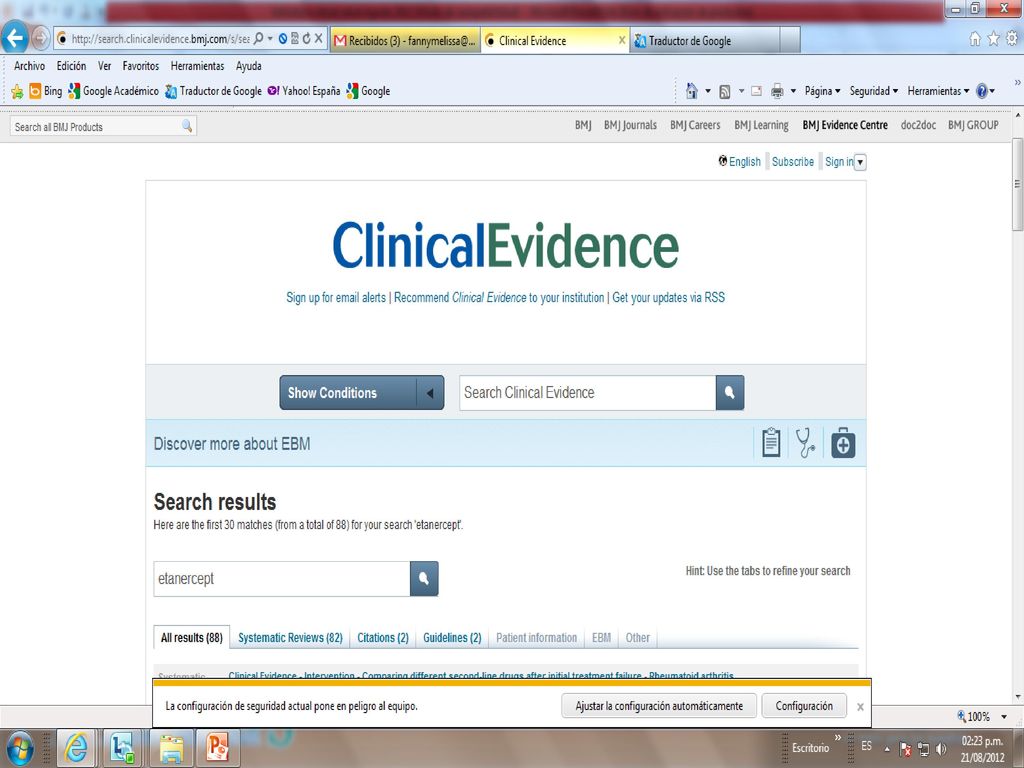
Task: Open the Herramientas command bar dropdown
Action: (x=938, y=91)
